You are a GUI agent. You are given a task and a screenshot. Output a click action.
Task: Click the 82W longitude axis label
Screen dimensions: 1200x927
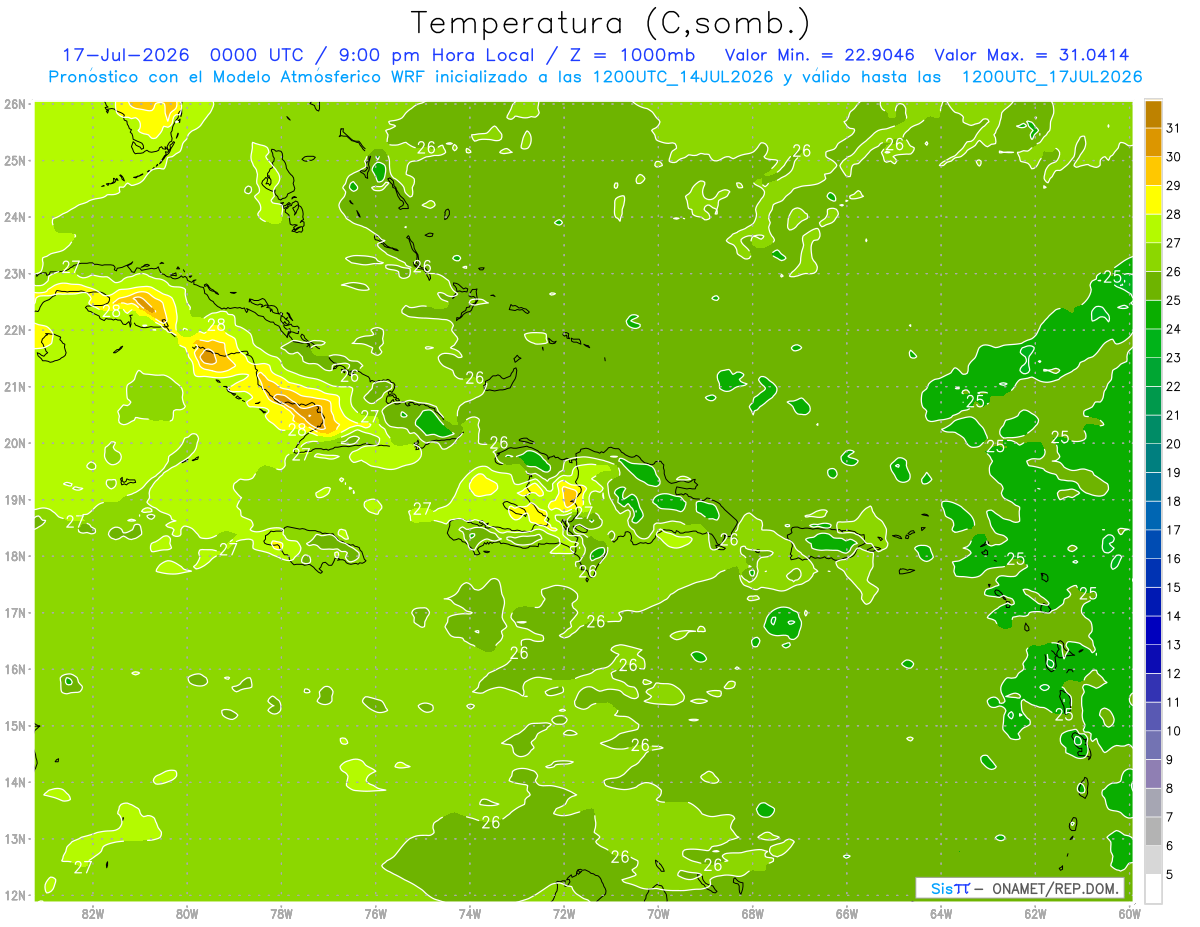click(93, 913)
